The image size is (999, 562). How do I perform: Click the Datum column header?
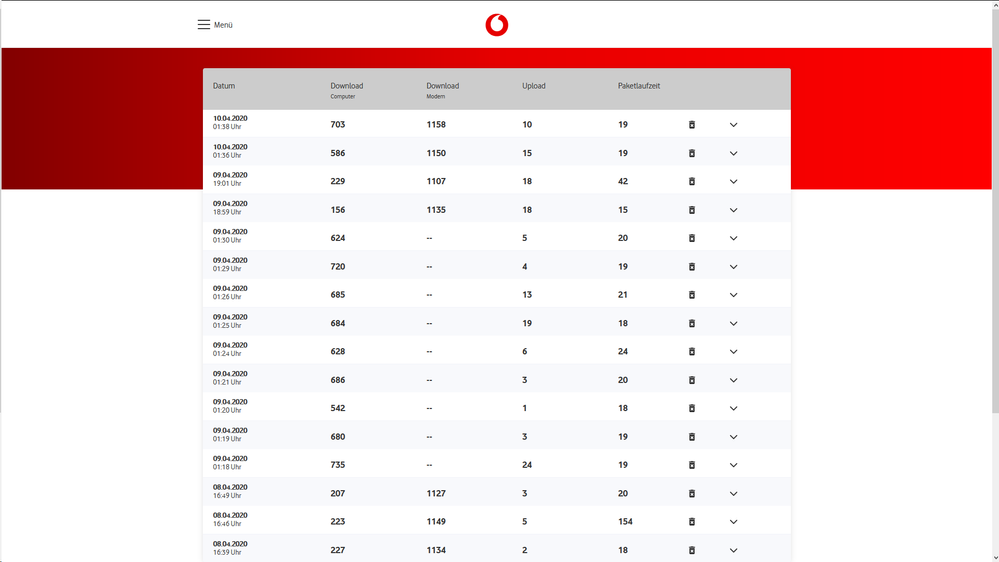(x=224, y=86)
